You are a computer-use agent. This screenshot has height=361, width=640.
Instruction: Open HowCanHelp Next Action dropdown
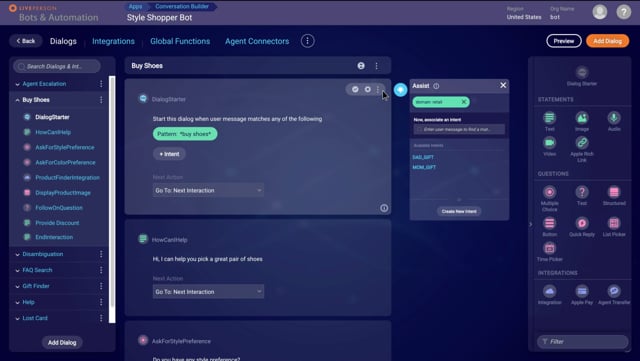click(x=208, y=292)
